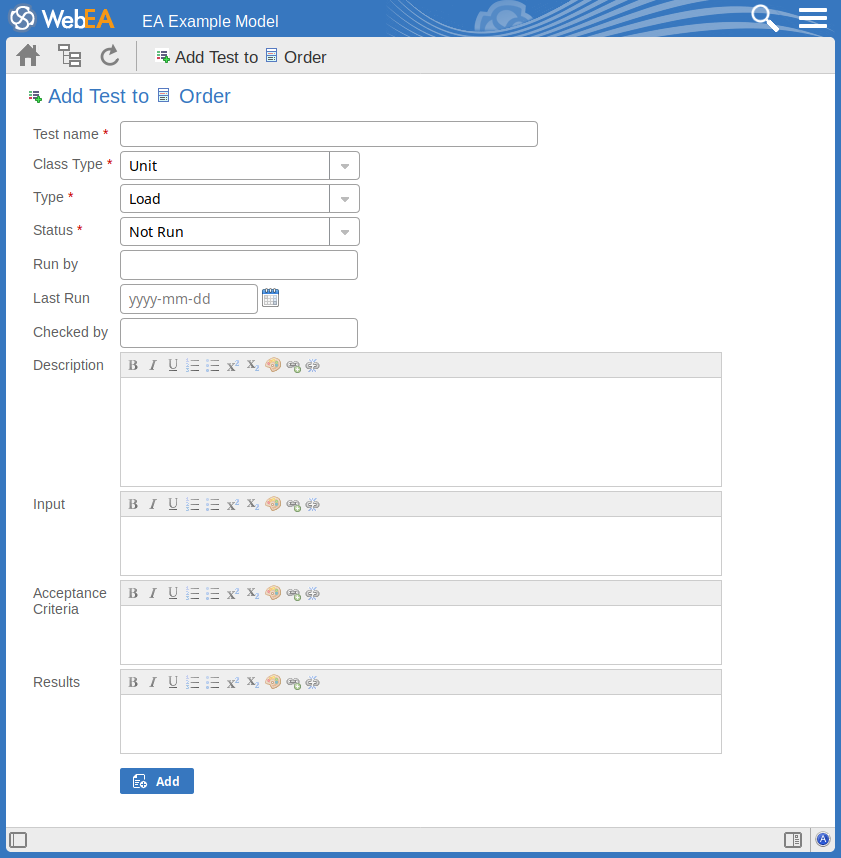
Task: Open the hamburger main menu
Action: pos(812,18)
